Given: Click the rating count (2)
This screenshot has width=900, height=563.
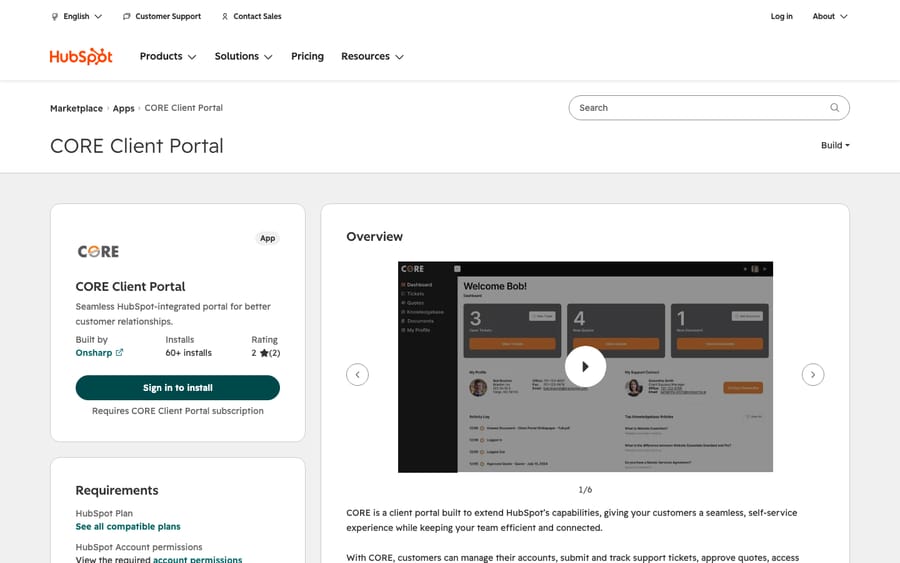Looking at the screenshot, I should 274,353.
